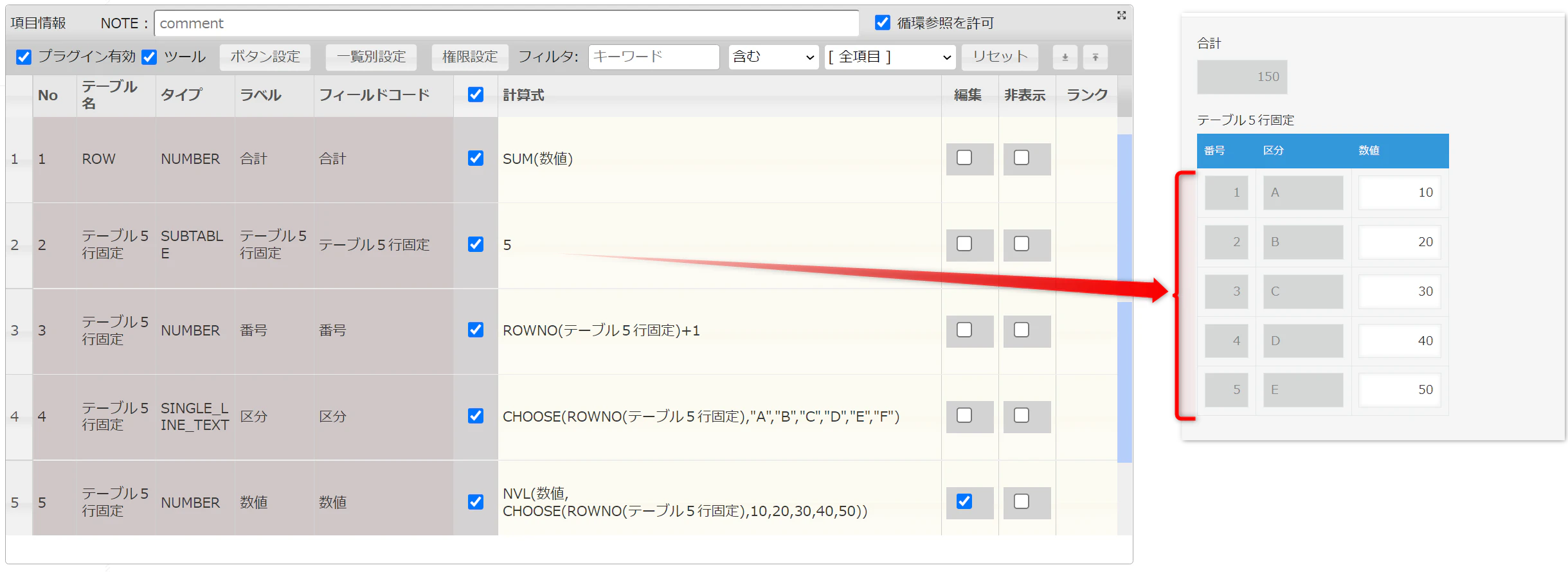Focus the キーワード filter input
1568x572 pixels.
(654, 57)
